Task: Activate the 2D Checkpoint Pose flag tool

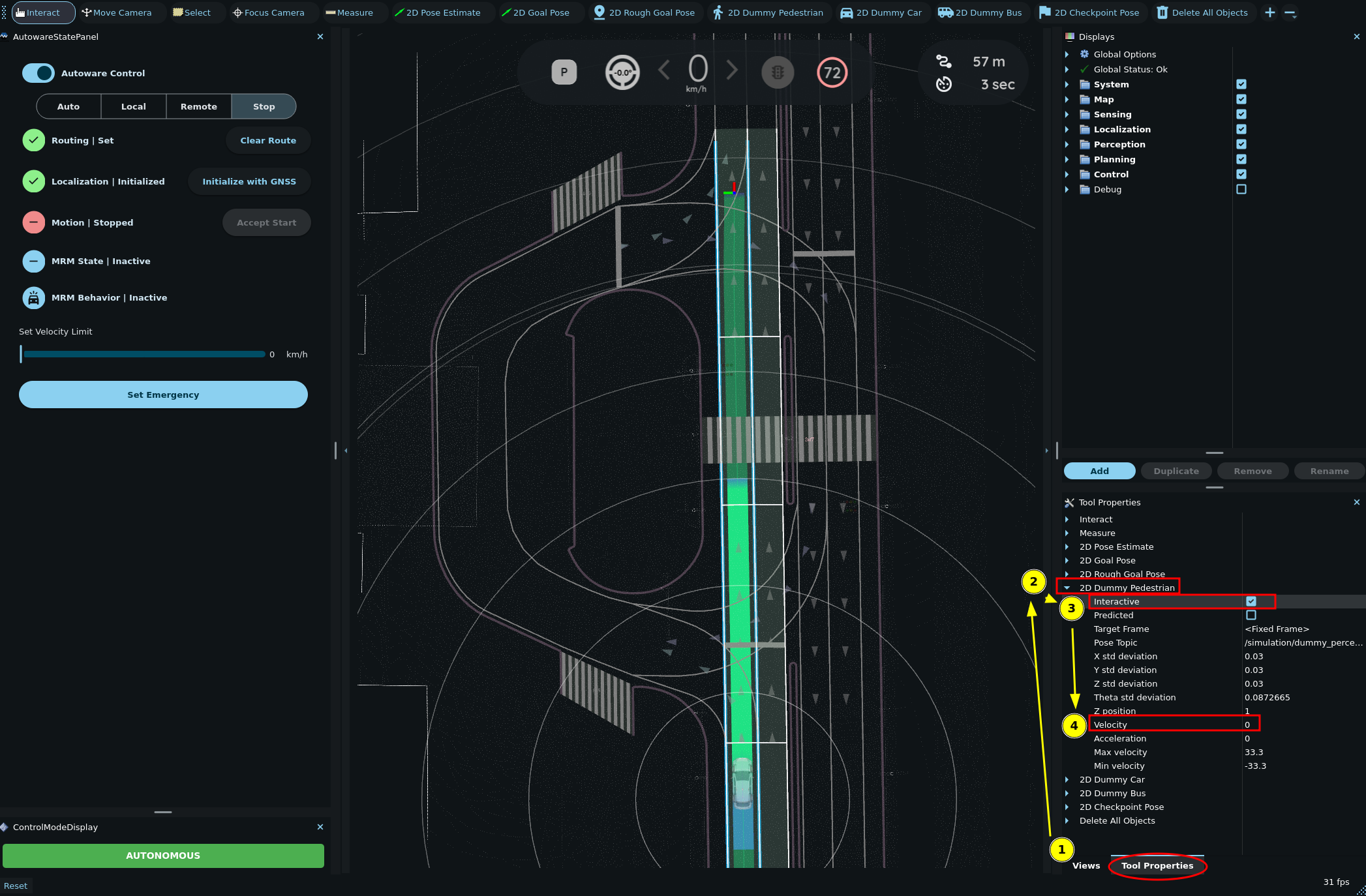Action: point(1089,12)
